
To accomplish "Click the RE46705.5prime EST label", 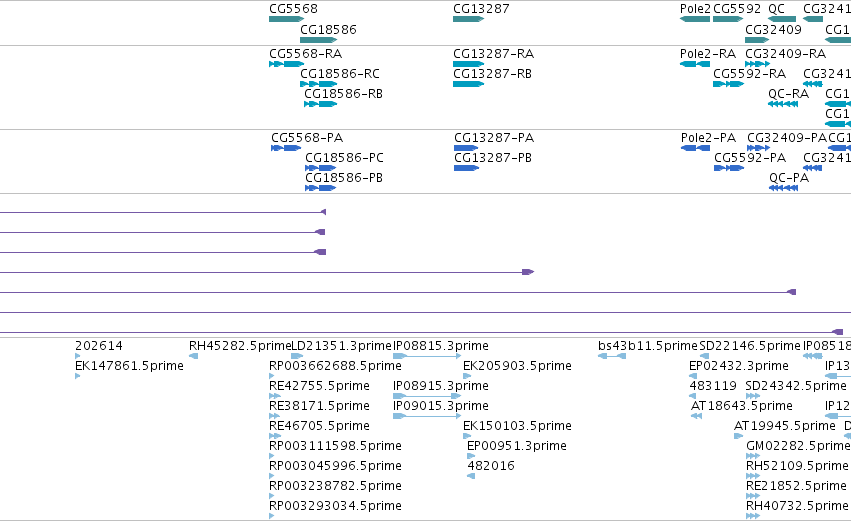I will pos(319,426).
